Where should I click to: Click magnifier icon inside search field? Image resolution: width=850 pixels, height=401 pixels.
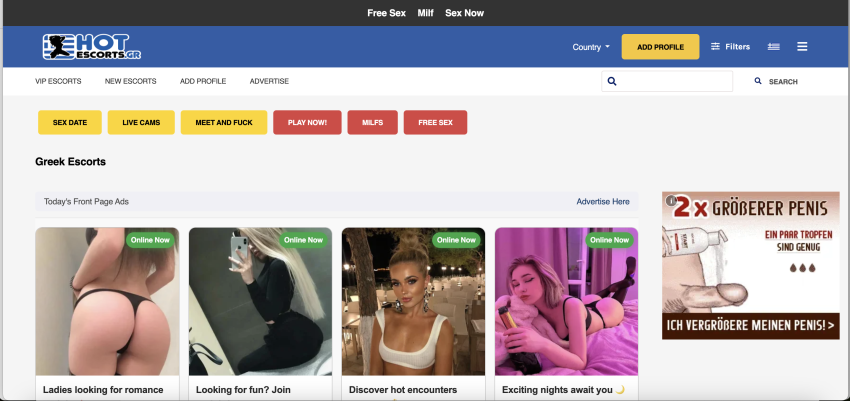[612, 81]
